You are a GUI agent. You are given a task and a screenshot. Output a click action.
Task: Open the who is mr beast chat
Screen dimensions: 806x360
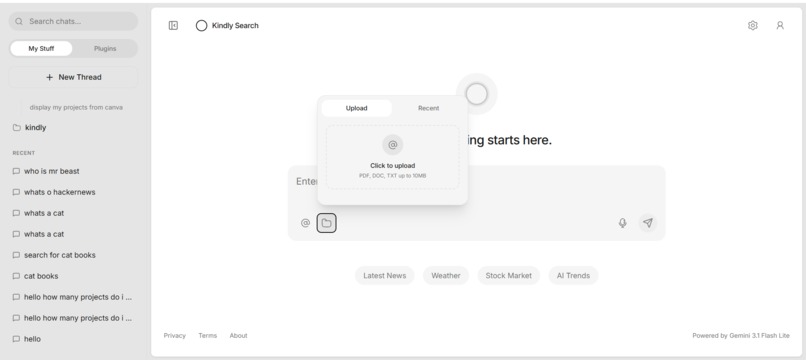(x=73, y=171)
